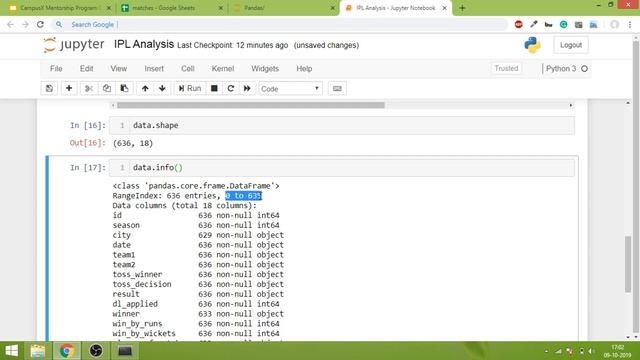The image size is (640, 360).
Task: Open the Edit menu
Action: (x=87, y=69)
